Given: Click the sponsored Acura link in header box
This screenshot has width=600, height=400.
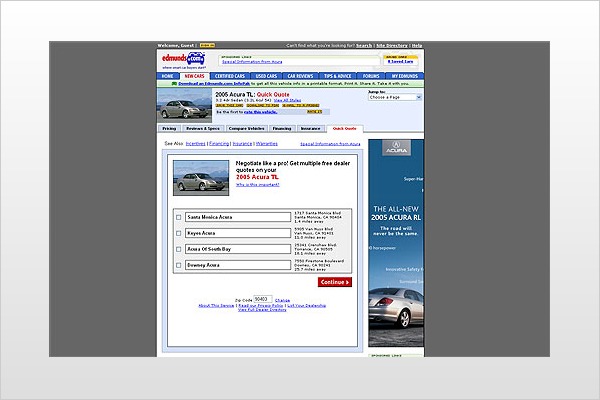Looking at the screenshot, I should click(x=252, y=62).
